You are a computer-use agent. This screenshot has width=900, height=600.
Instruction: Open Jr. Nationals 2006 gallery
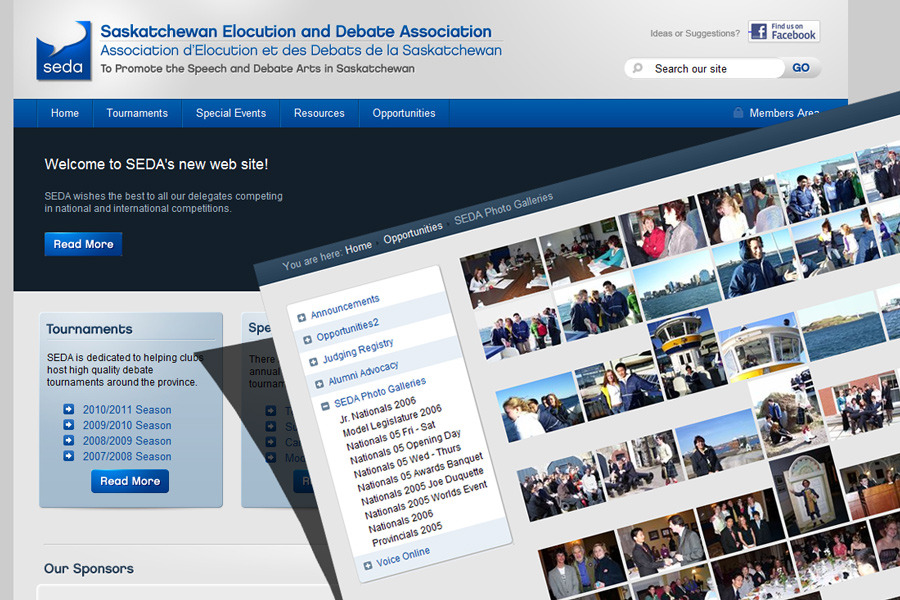pyautogui.click(x=377, y=409)
